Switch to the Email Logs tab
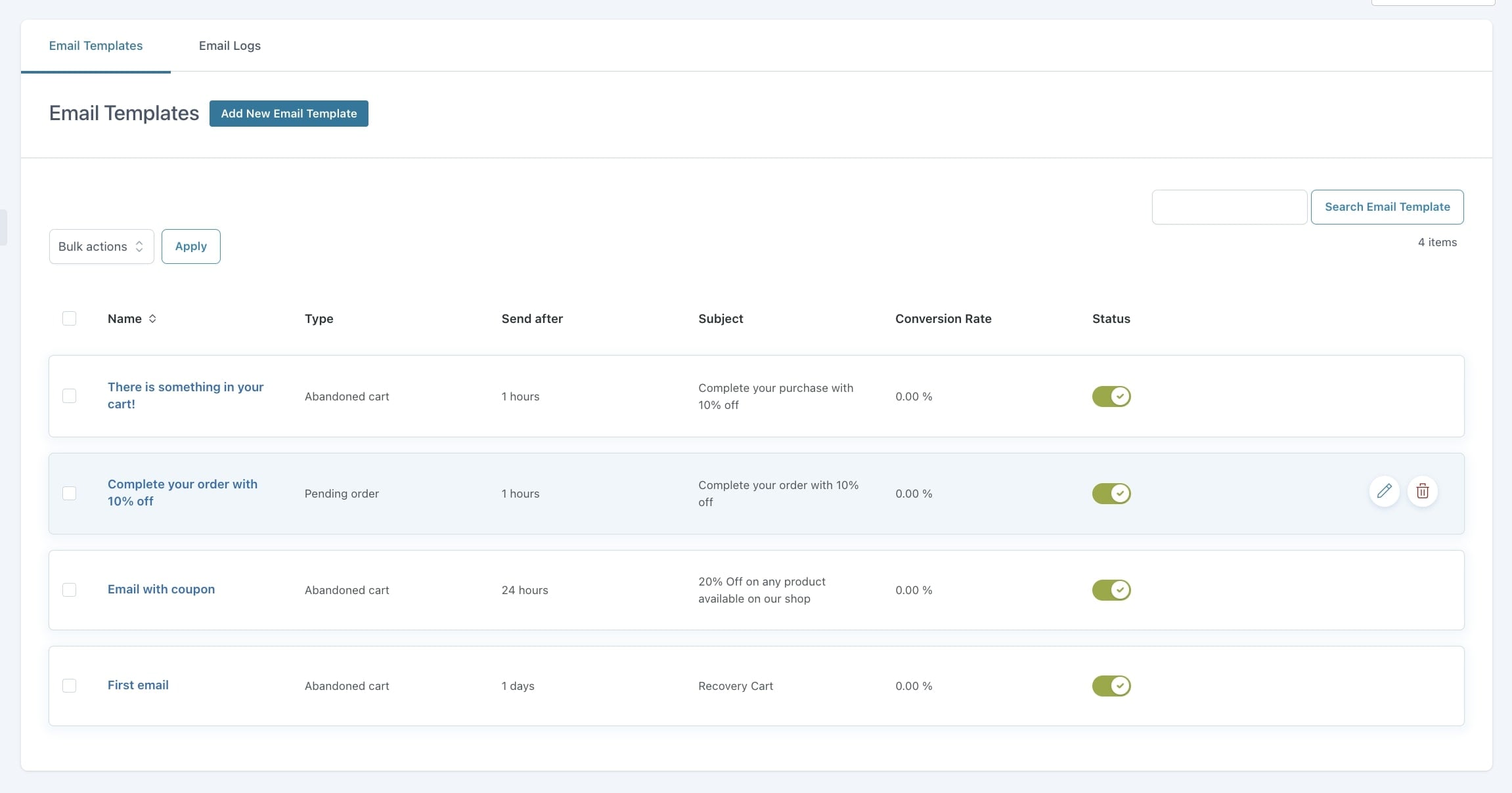The image size is (1512, 793). (x=229, y=45)
